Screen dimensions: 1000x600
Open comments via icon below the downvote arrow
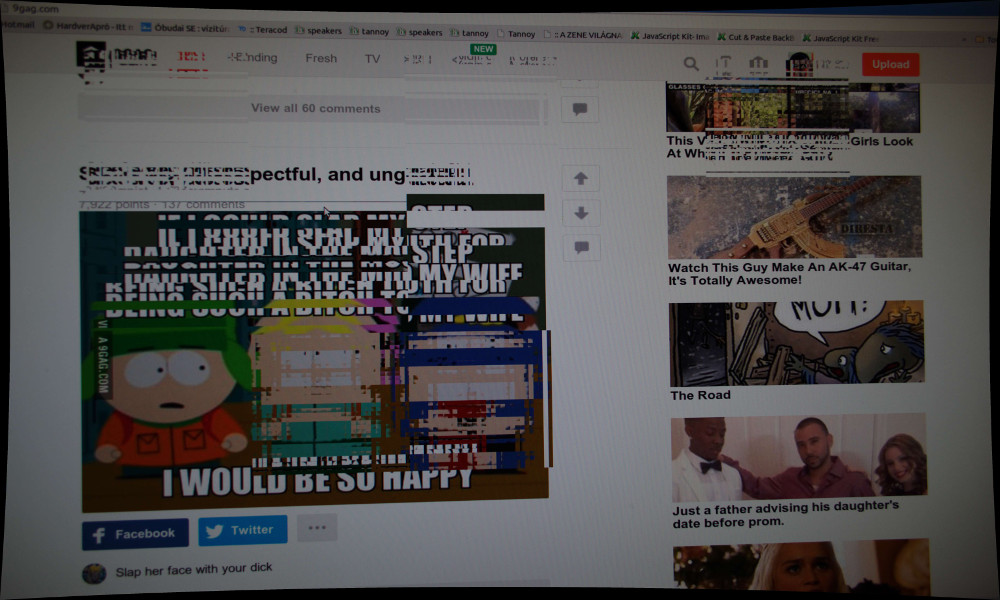pos(582,247)
